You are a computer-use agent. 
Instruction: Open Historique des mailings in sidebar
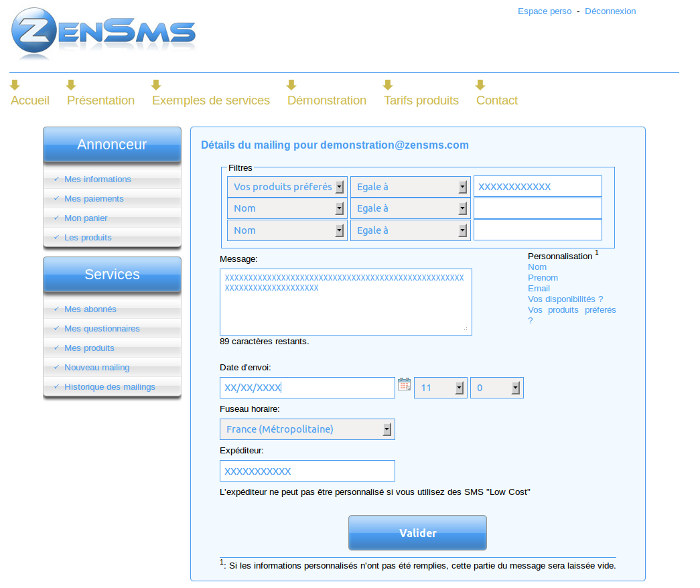click(109, 387)
